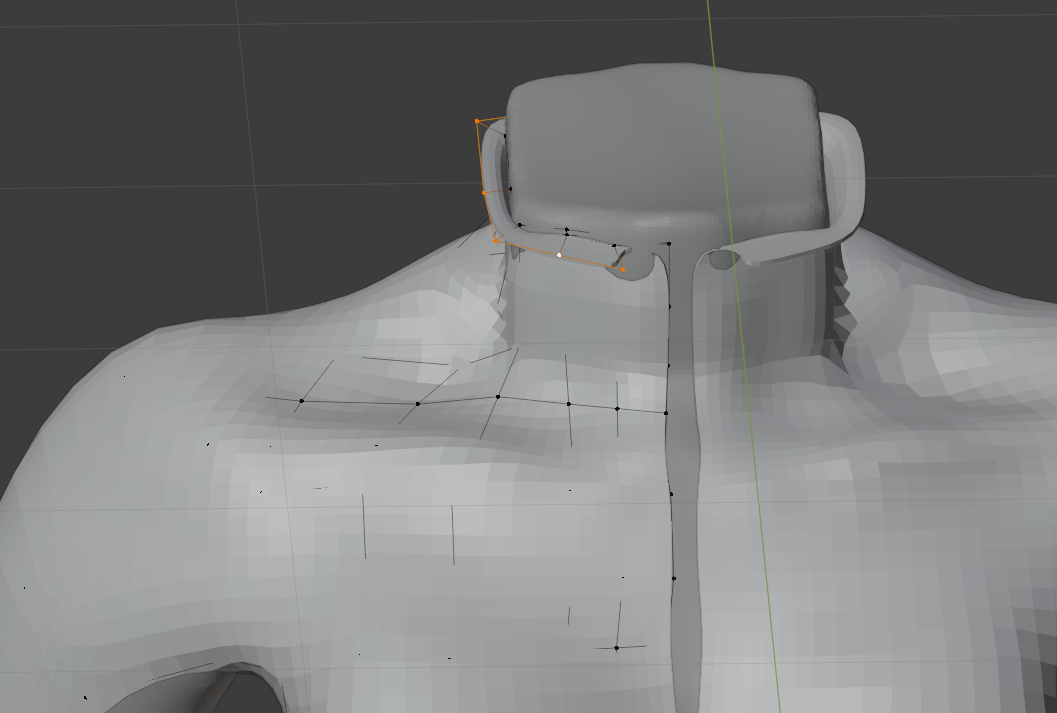
Task: Click the topmost black vertex of the center seam
Action: coord(669,243)
